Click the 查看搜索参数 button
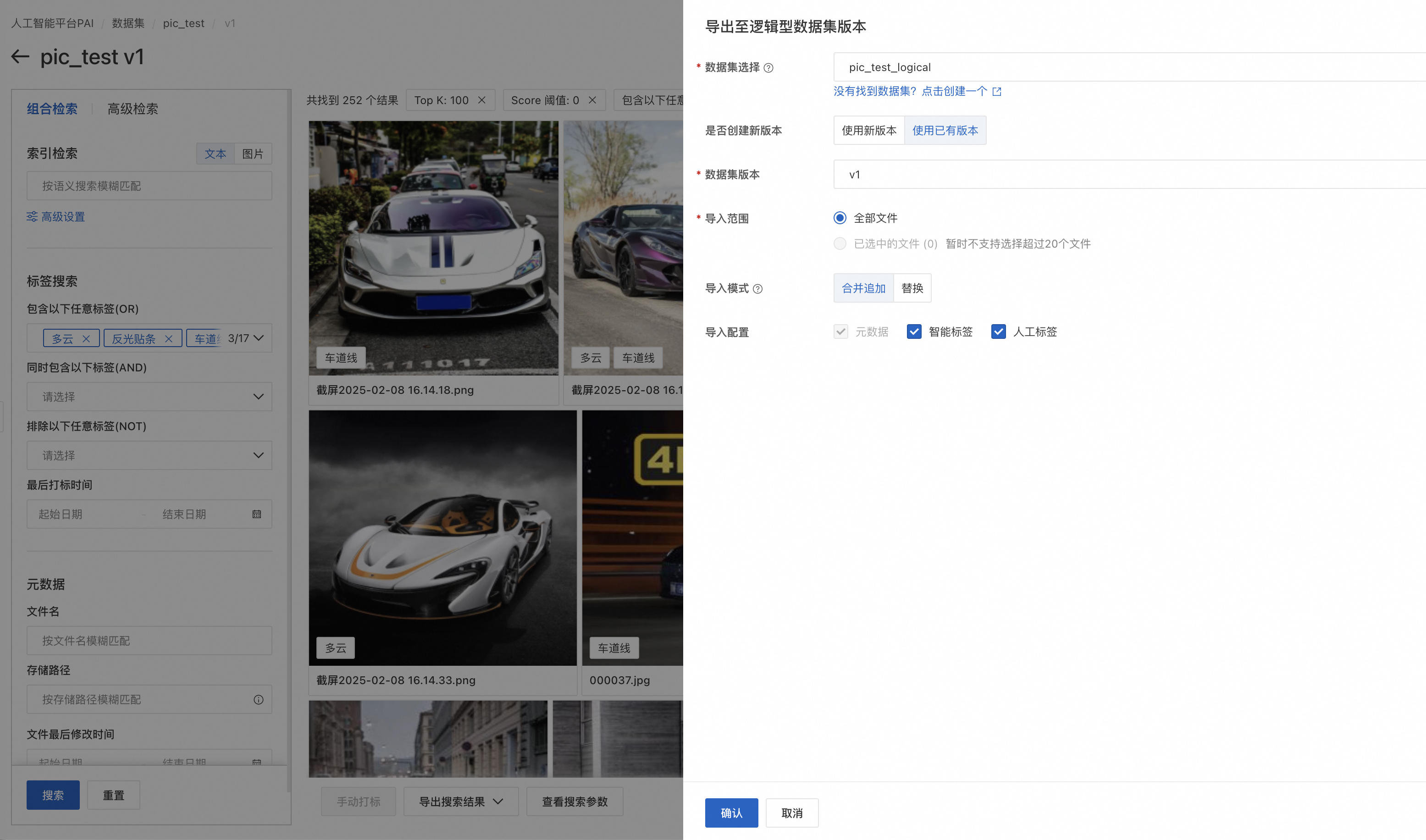 pyautogui.click(x=575, y=801)
